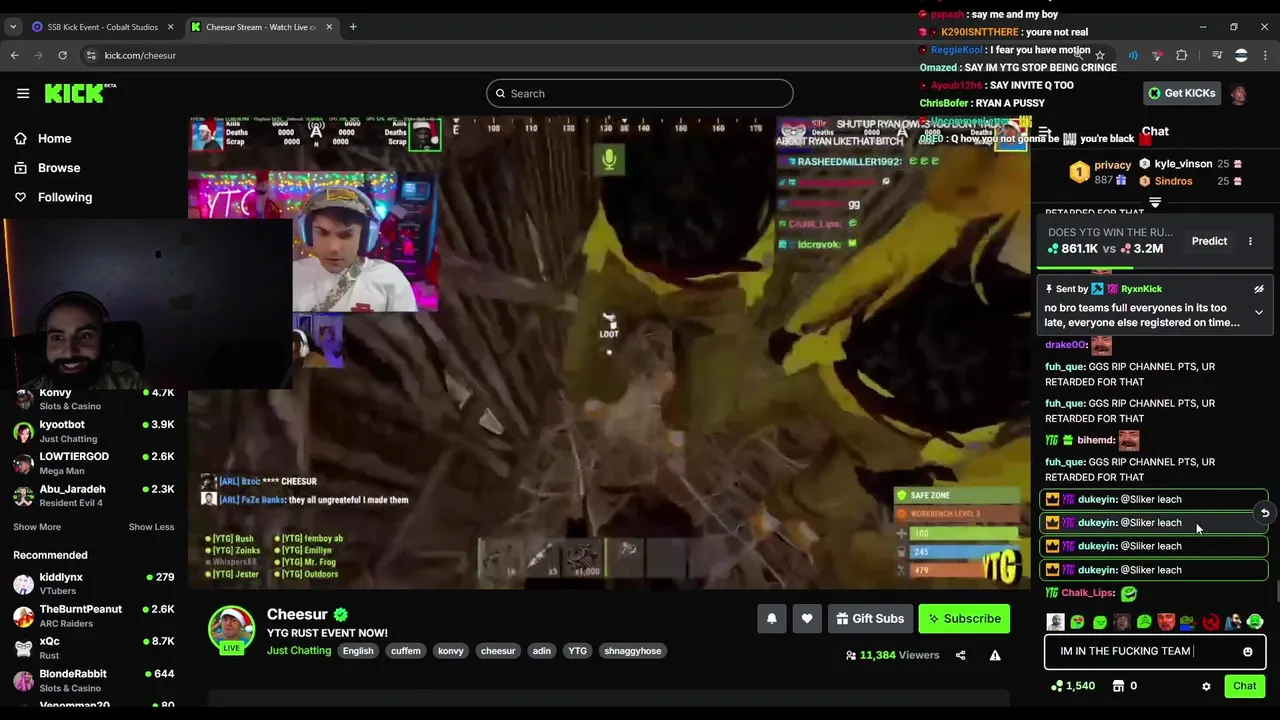Open the browser tab search dropdown

click(13, 27)
